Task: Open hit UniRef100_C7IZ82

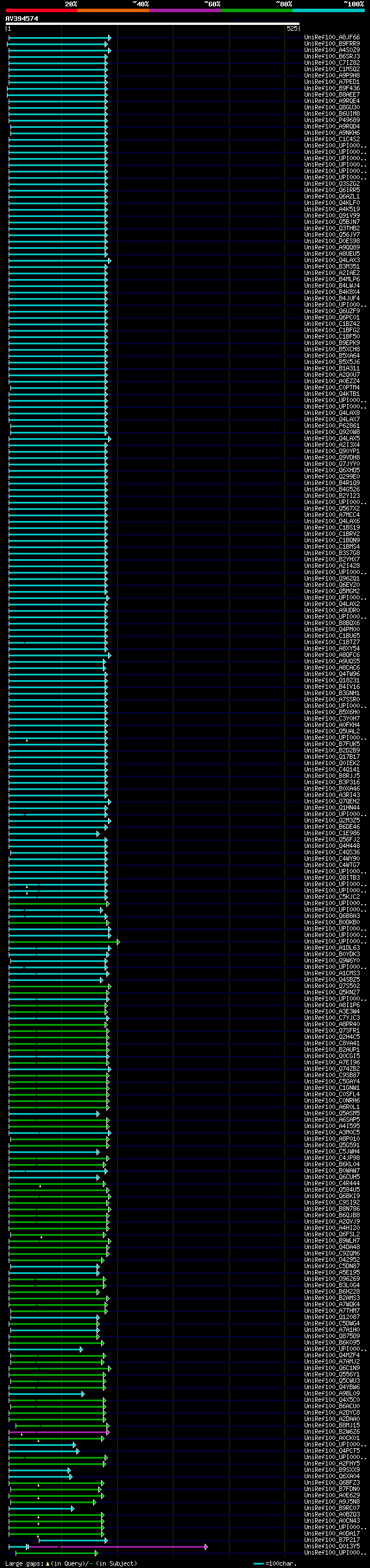Action: (x=332, y=63)
